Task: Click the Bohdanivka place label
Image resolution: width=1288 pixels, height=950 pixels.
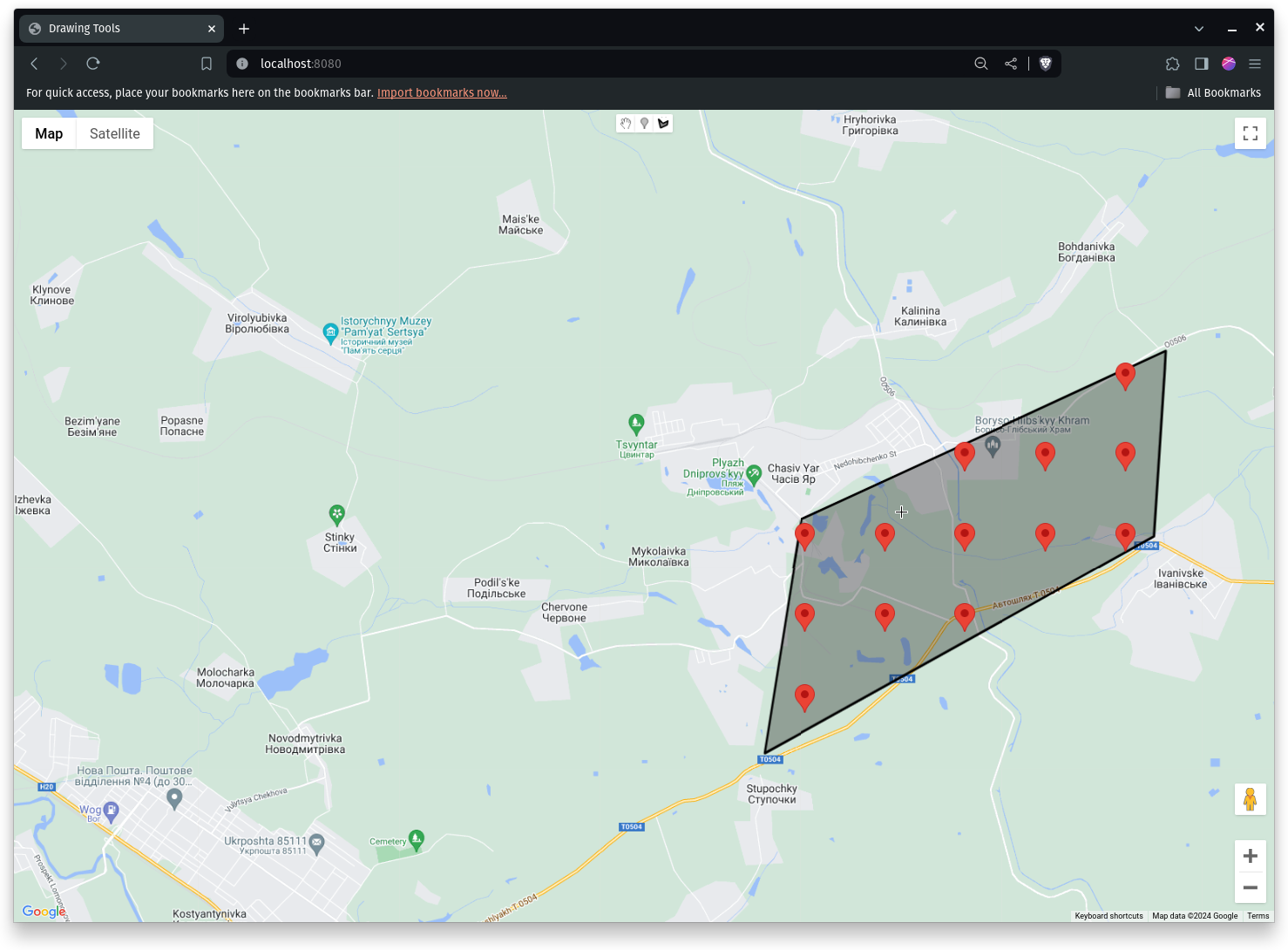Action: pos(1087,252)
